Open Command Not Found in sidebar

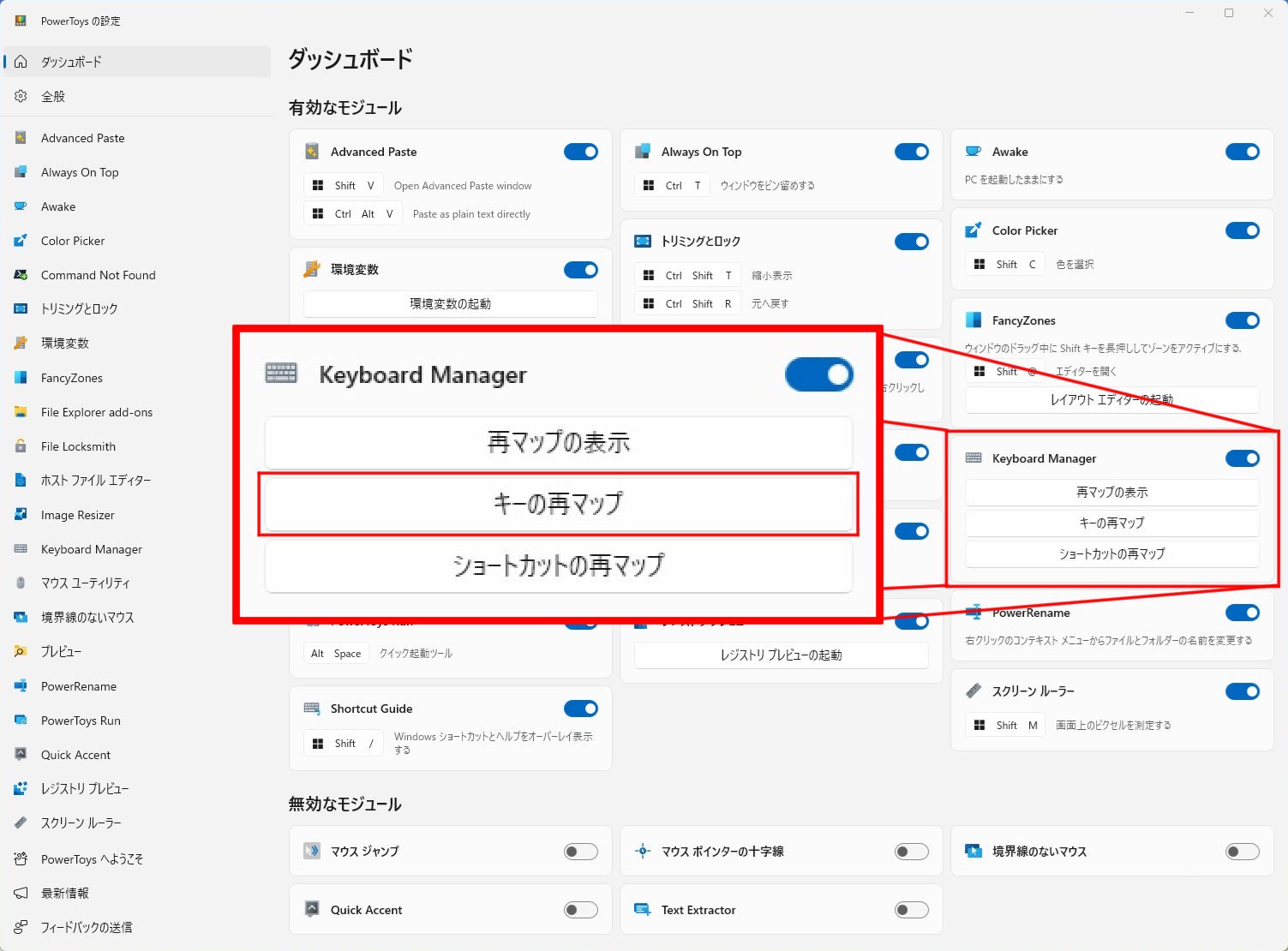98,275
